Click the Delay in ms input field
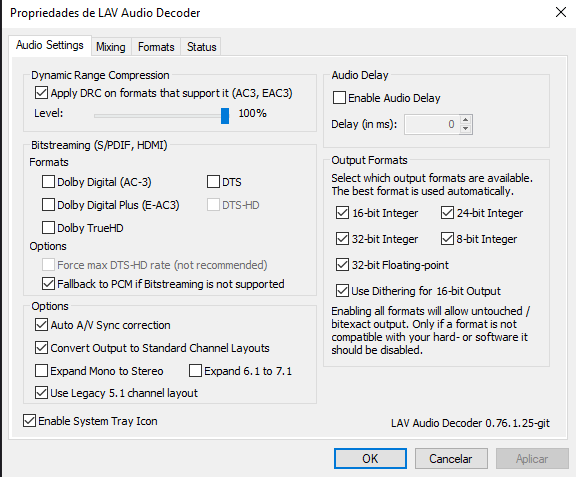Screen dimensions: 576x477 coord(432,124)
